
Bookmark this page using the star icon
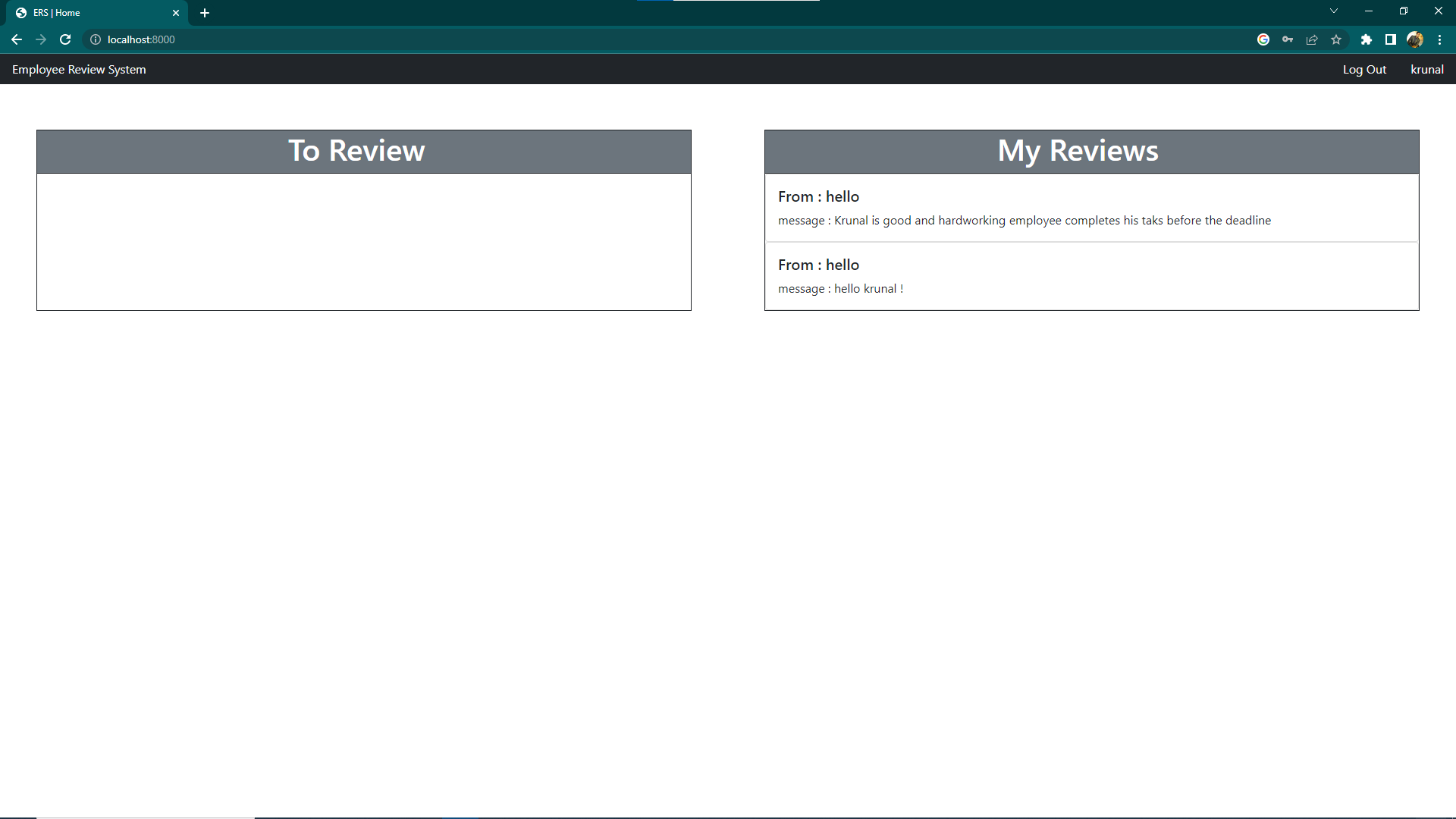coord(1336,39)
